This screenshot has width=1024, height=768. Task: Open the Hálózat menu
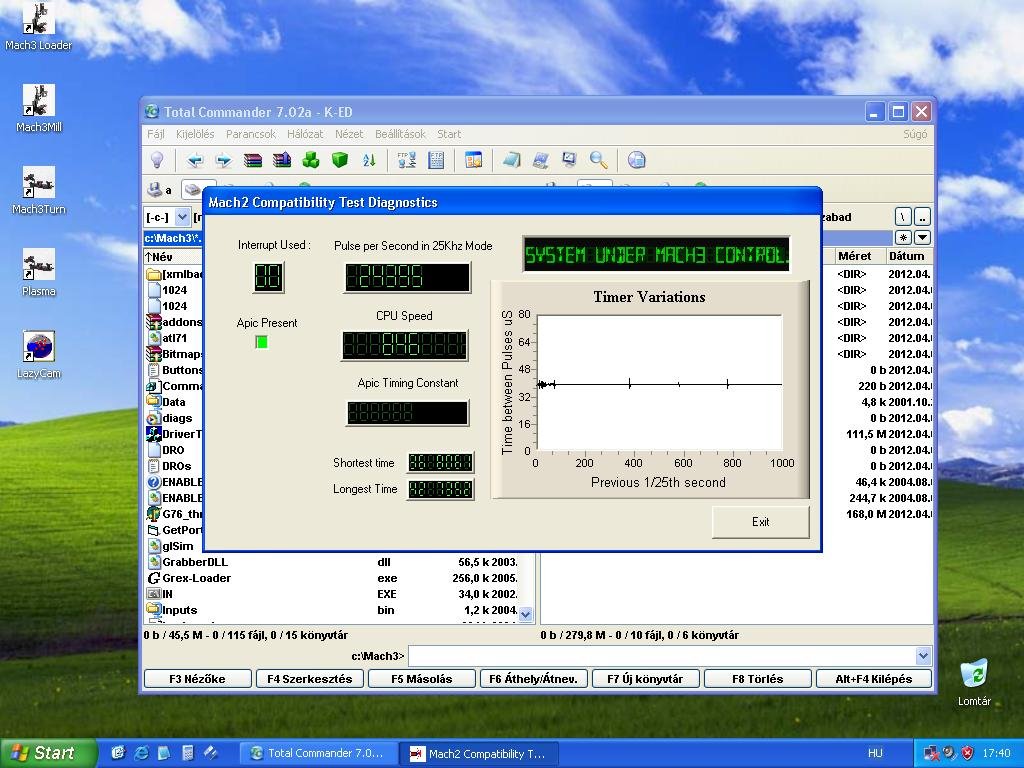coord(305,134)
